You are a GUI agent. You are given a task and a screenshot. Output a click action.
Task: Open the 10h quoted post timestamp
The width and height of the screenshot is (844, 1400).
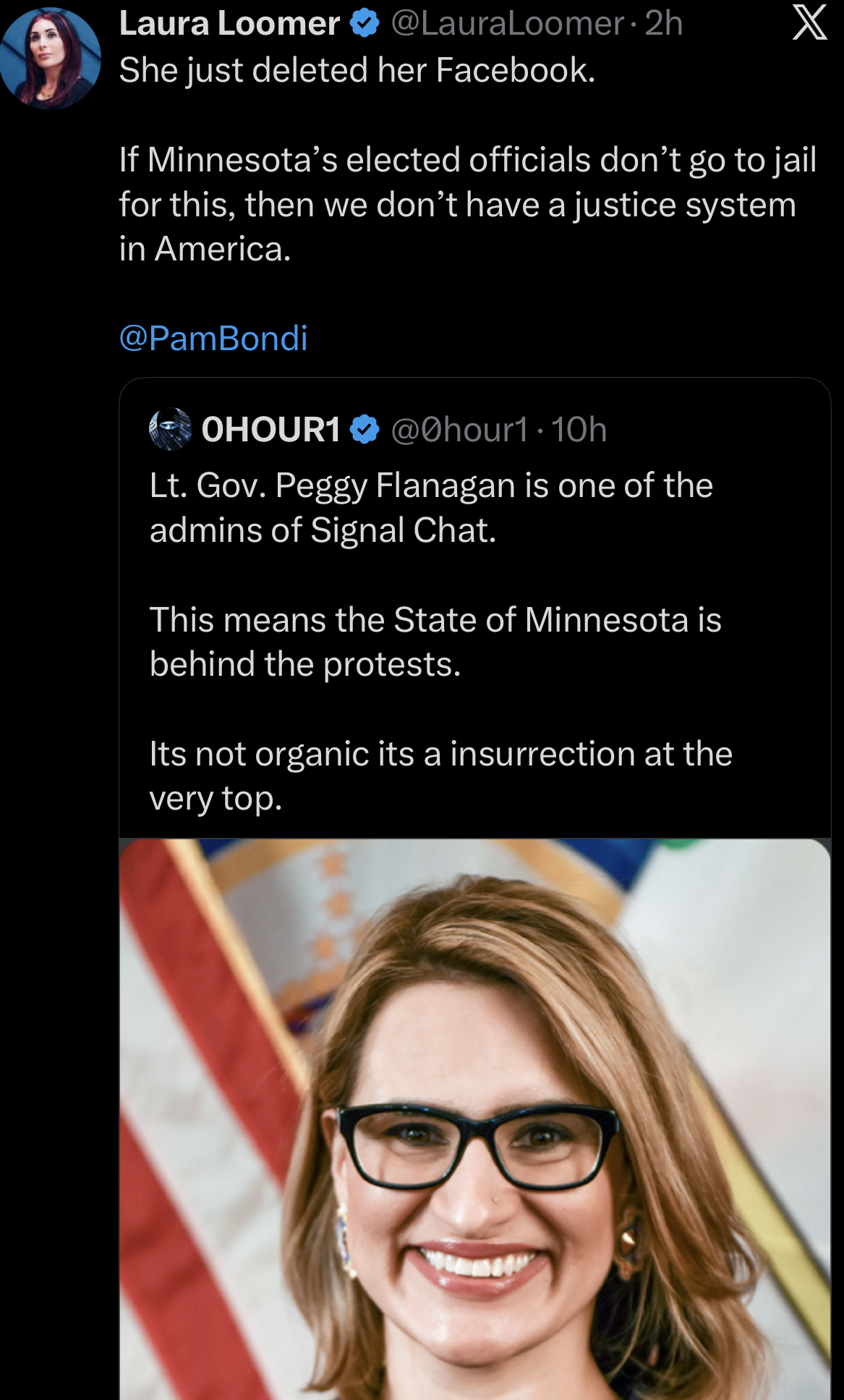pos(579,429)
